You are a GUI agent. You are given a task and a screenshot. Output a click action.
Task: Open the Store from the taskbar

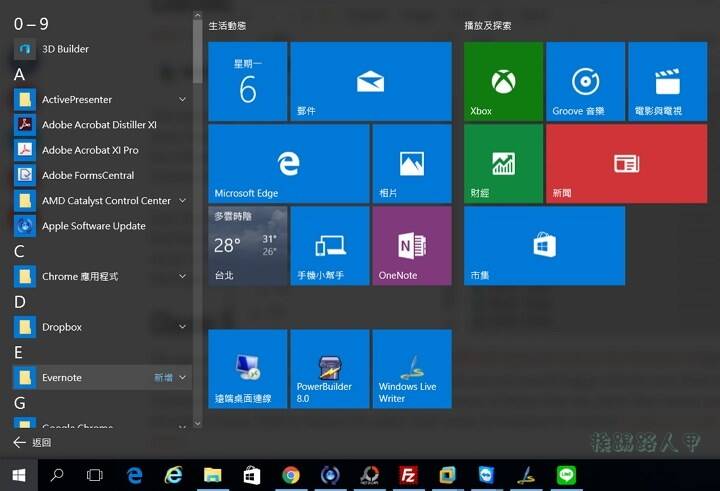point(252,475)
